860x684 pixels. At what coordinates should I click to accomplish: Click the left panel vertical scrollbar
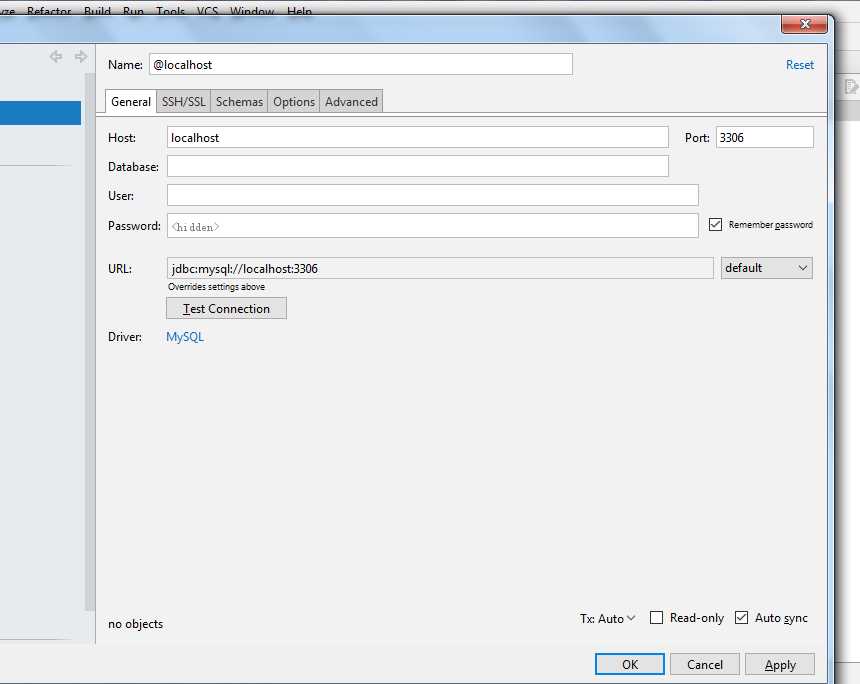[89, 342]
